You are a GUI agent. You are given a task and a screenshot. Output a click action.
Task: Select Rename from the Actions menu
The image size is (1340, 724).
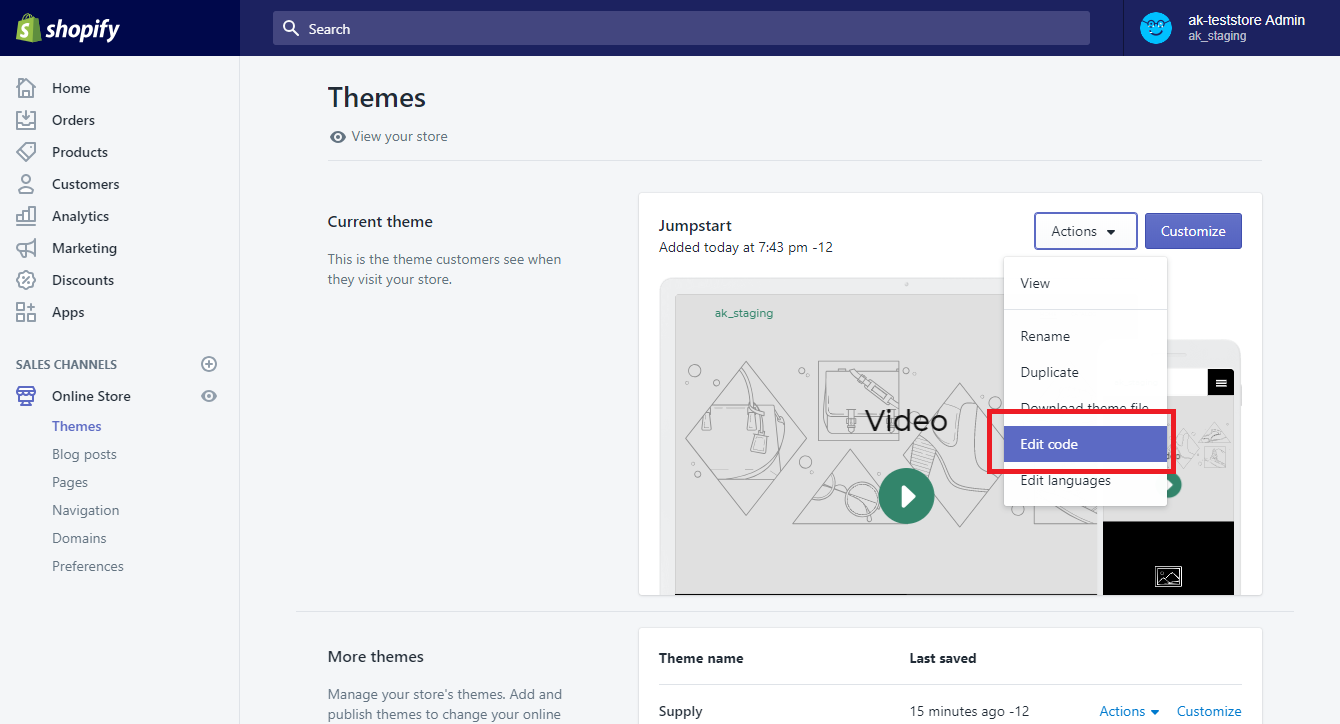1085,336
